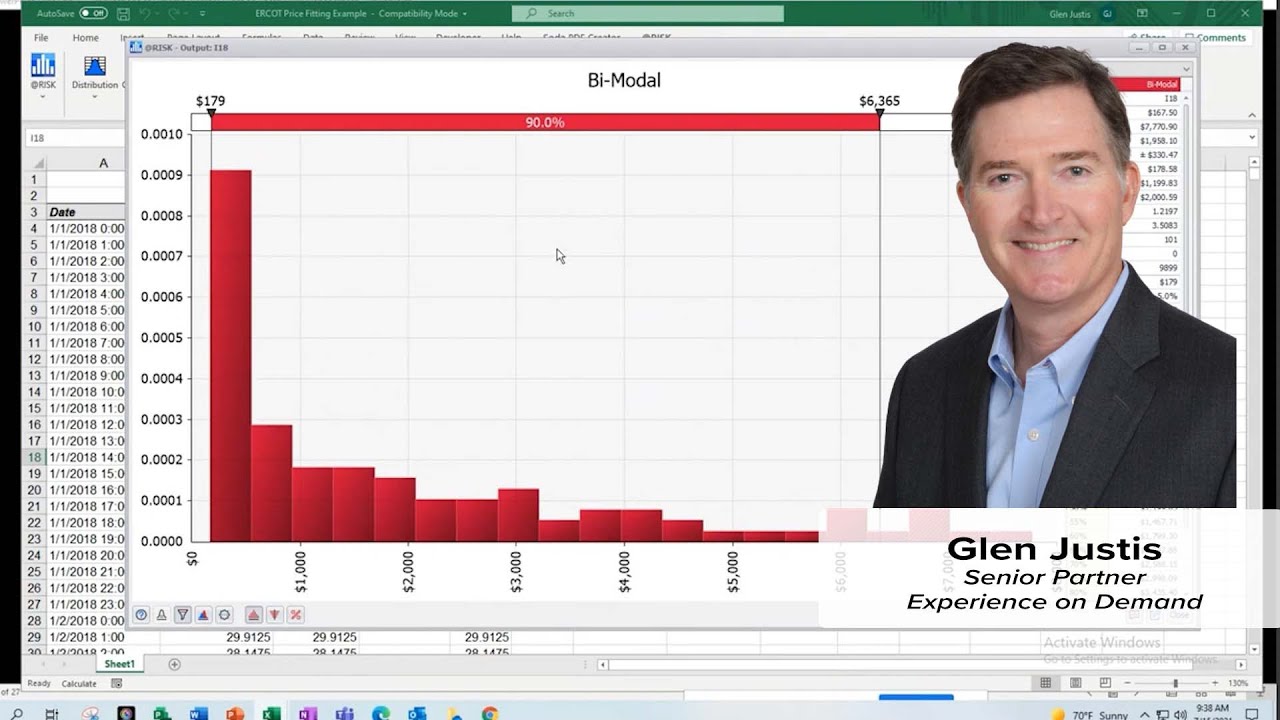Click the ribbon display options icon in the title bar

tap(1142, 14)
